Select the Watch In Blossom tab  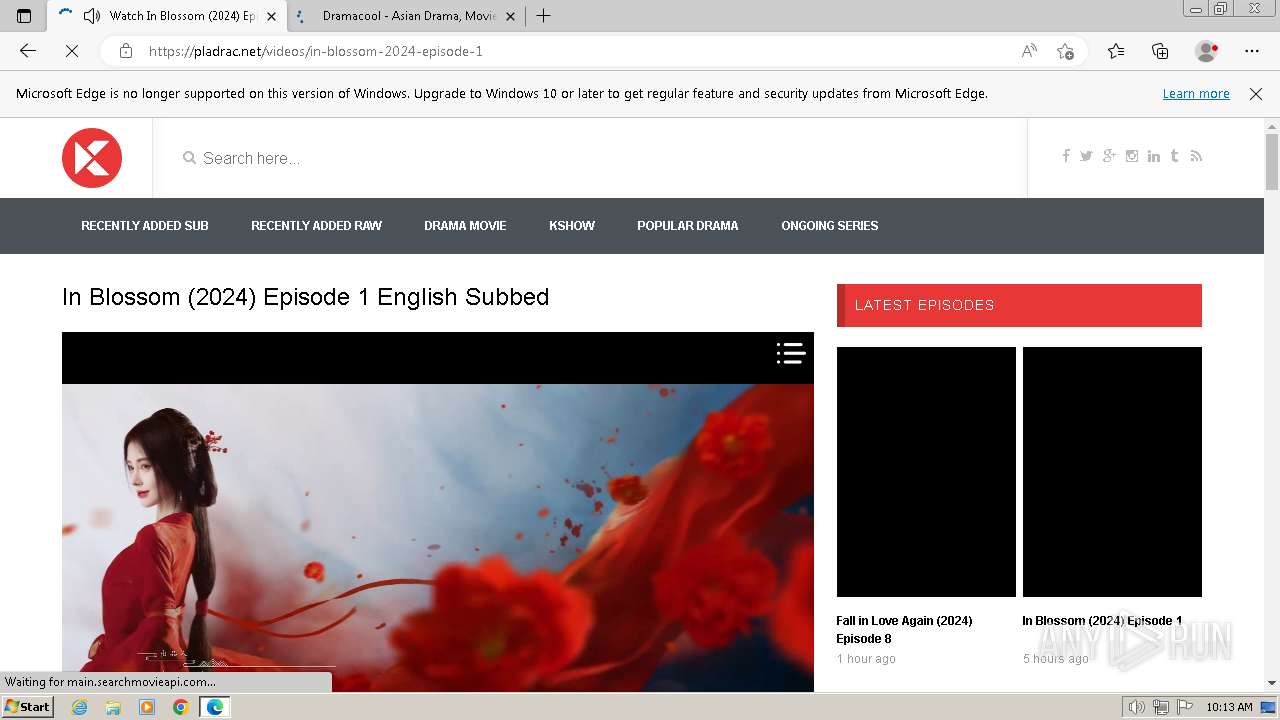pyautogui.click(x=167, y=16)
